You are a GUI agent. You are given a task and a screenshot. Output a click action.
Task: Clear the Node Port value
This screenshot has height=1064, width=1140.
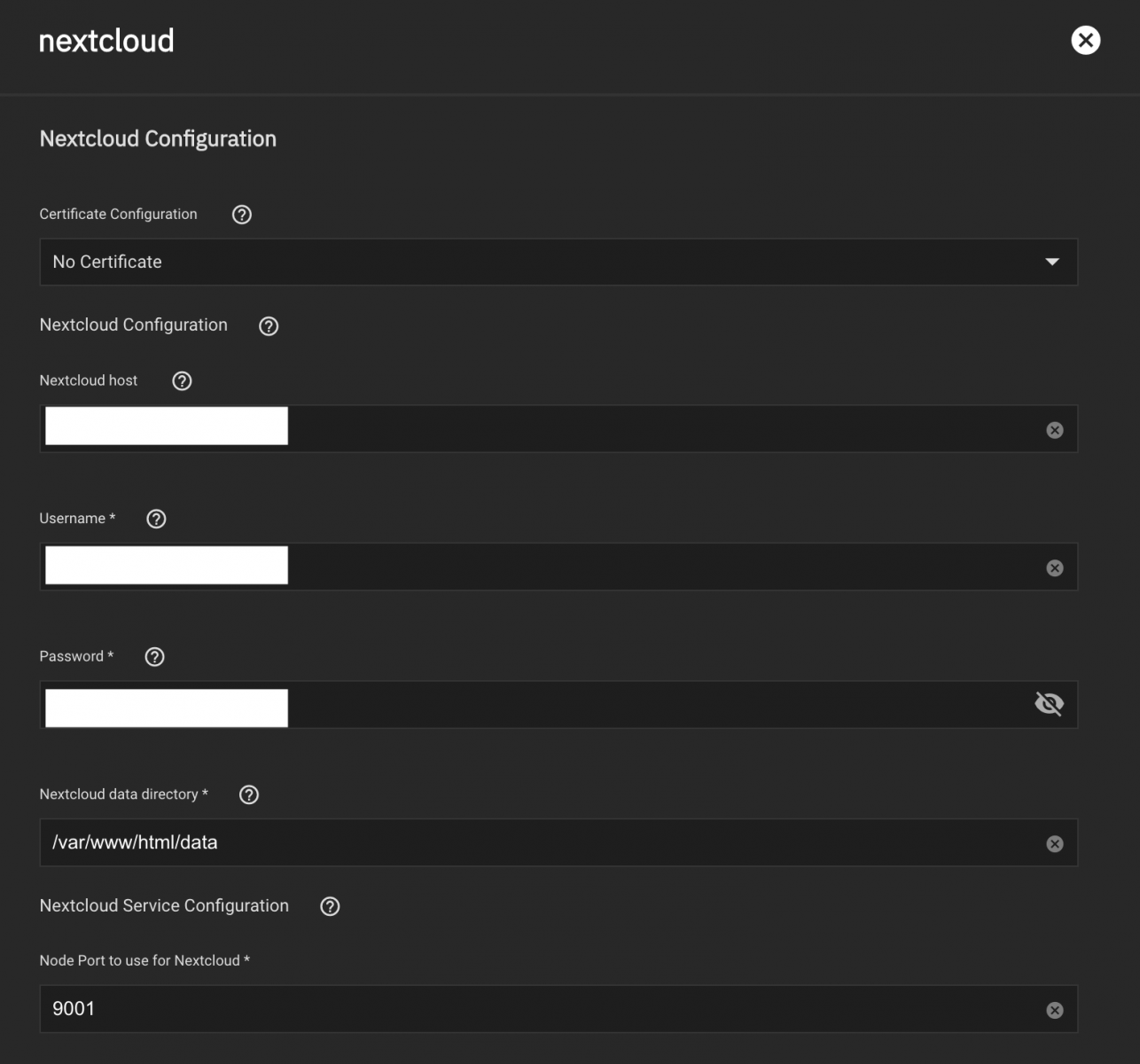[1055, 1010]
